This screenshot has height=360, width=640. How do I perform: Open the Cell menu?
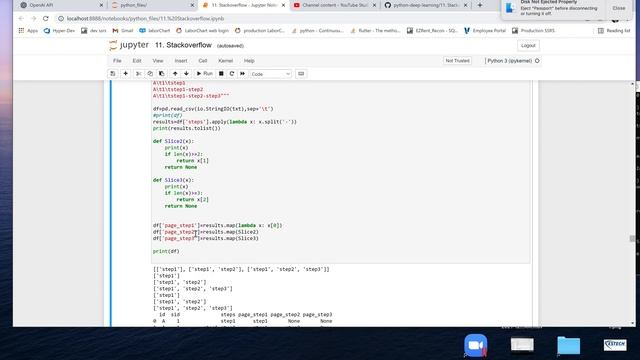(203, 61)
